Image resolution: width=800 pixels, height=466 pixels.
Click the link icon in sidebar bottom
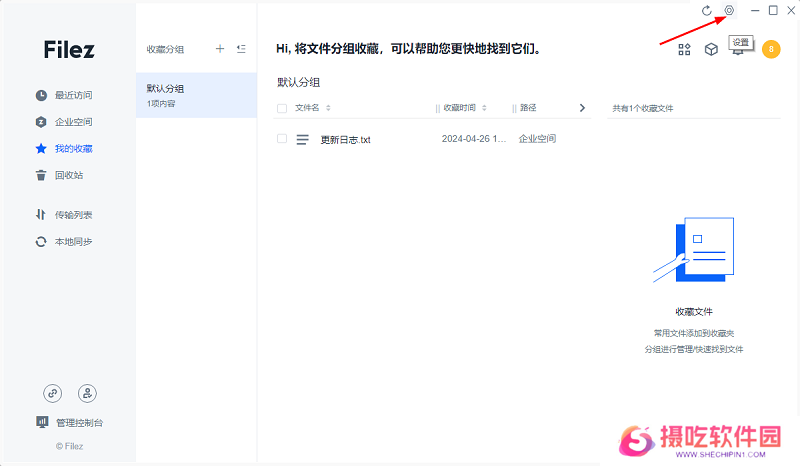53,394
